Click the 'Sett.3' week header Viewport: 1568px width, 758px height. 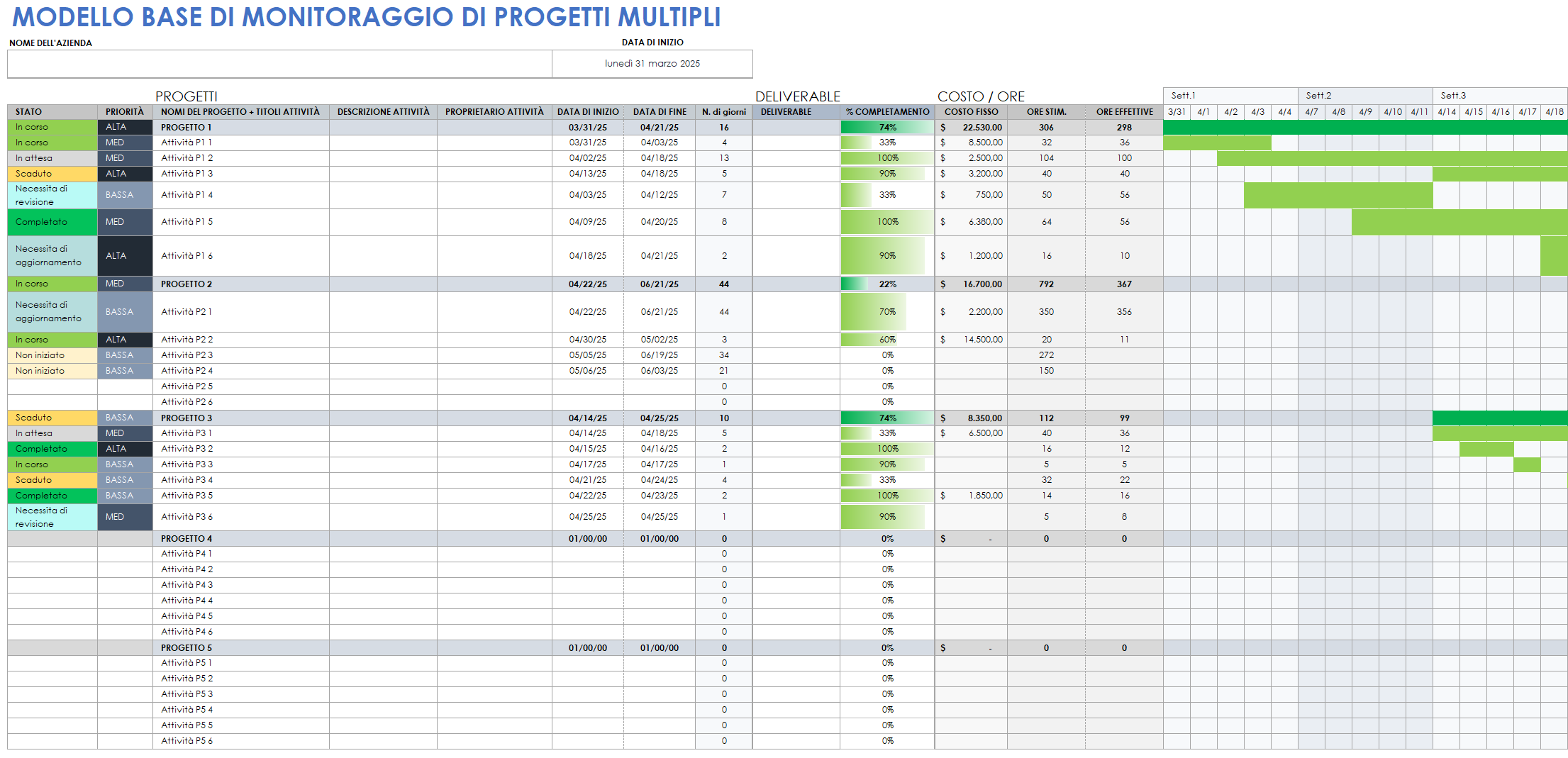pos(1500,96)
